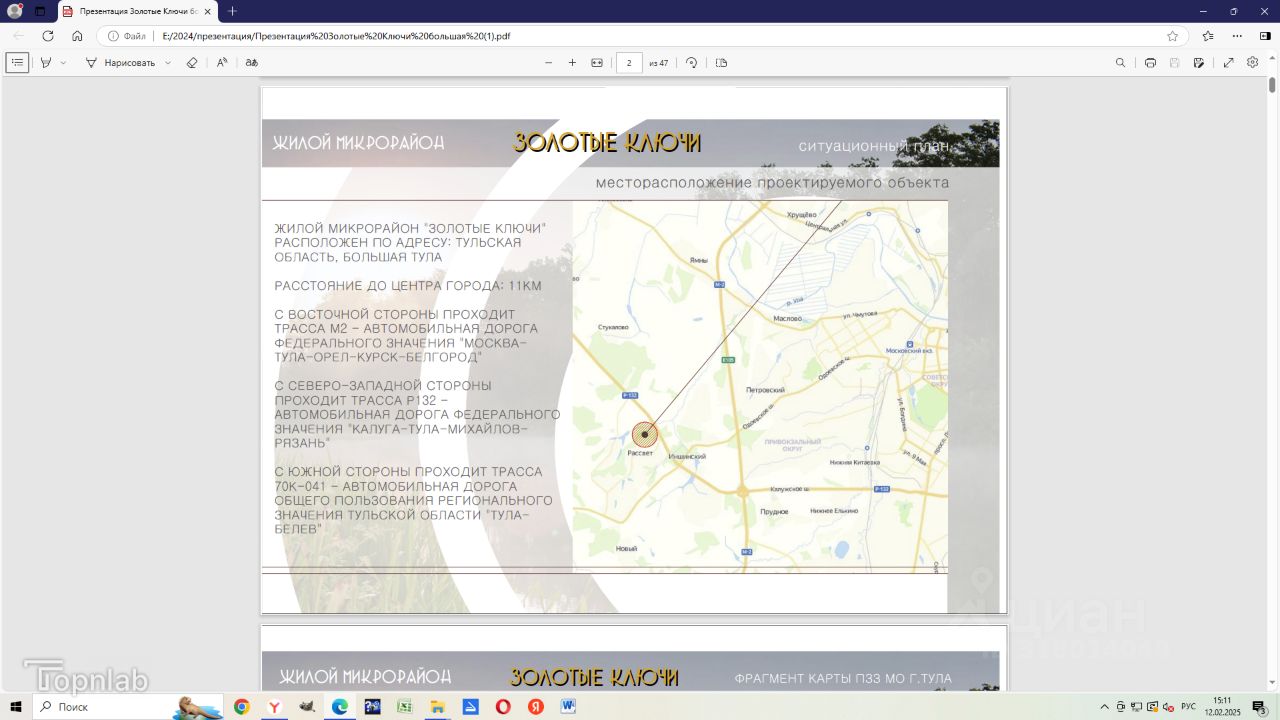The image size is (1280, 720).
Task: Open tab actions menu button
Action: [x=40, y=11]
